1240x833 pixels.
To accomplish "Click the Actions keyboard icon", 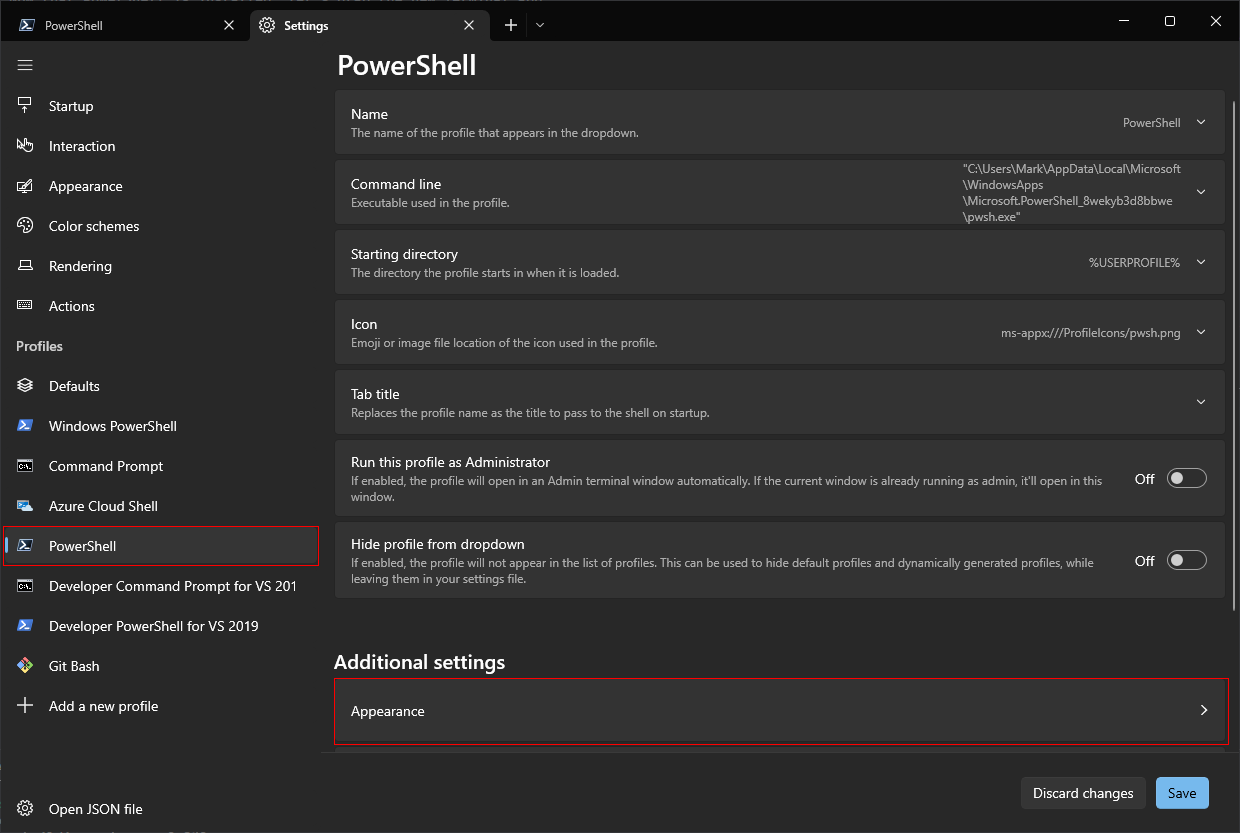I will click(25, 305).
